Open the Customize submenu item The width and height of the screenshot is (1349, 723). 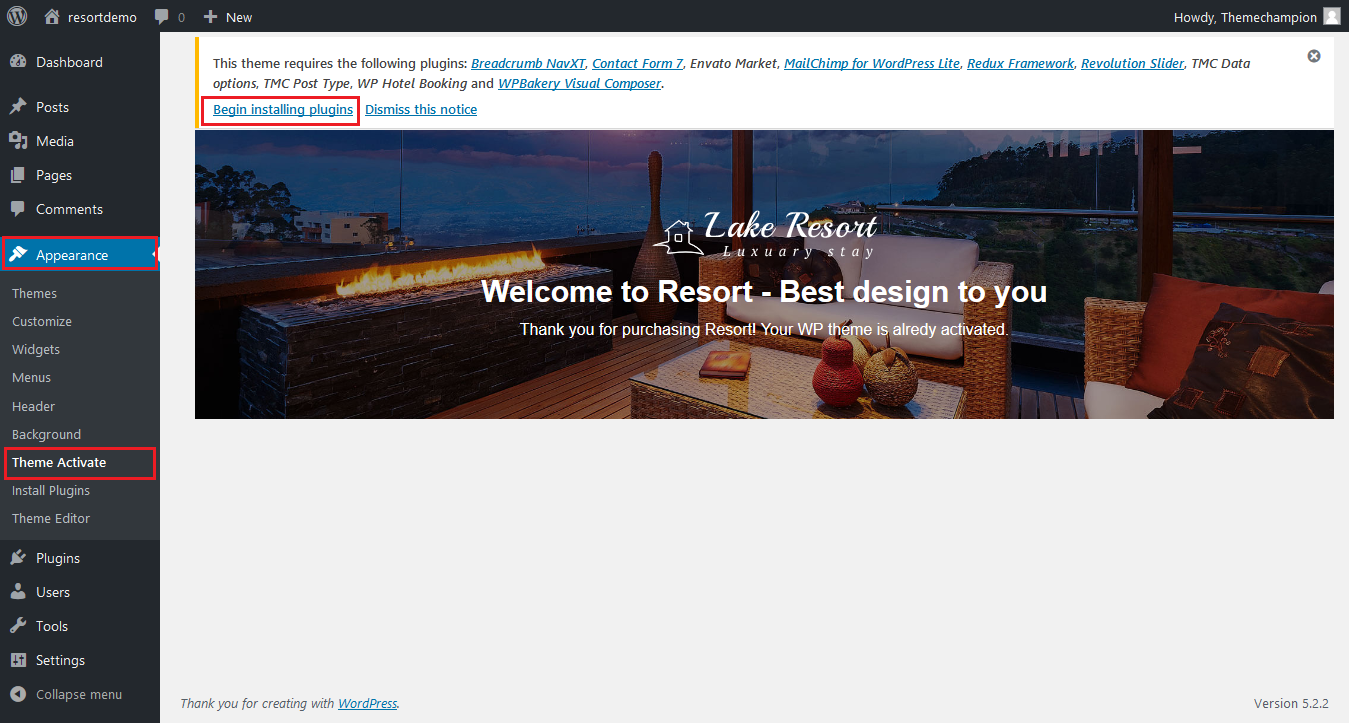click(x=42, y=321)
